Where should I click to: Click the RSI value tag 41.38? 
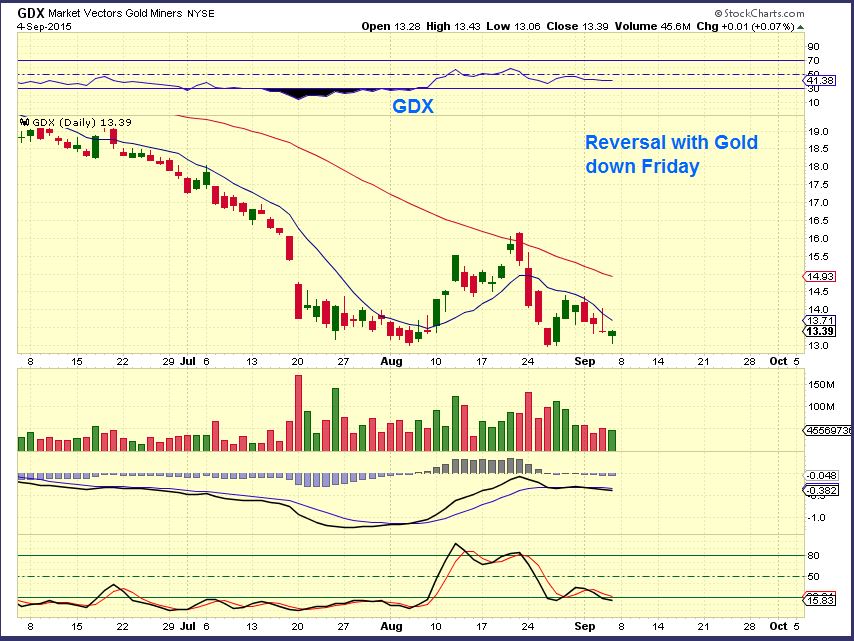(820, 81)
